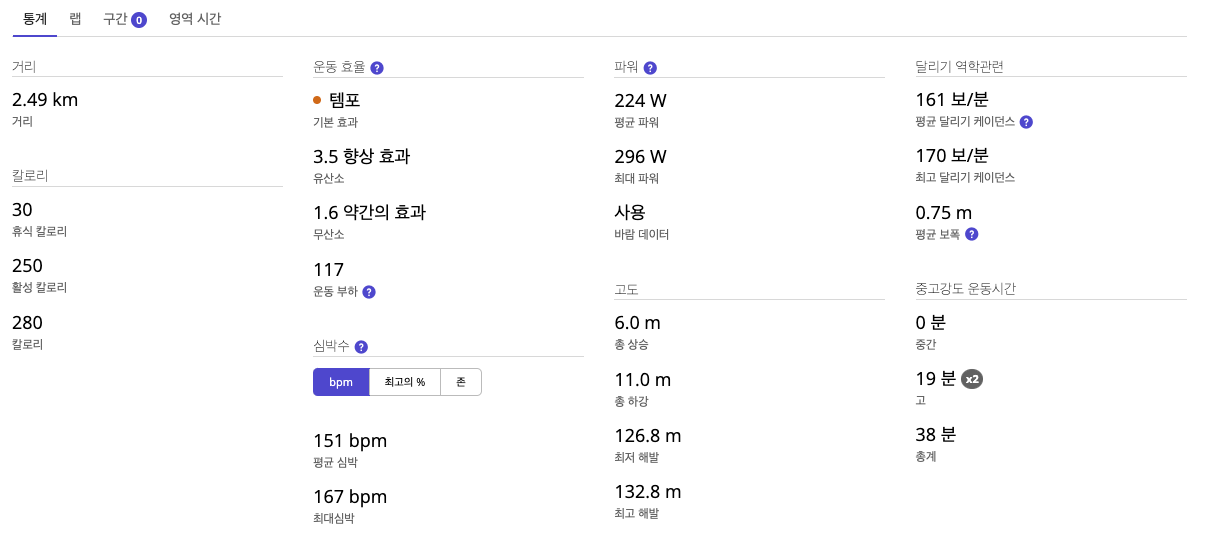Viewport: 1214px width, 545px height.
Task: Select bpm heart rate display
Action: point(341,382)
